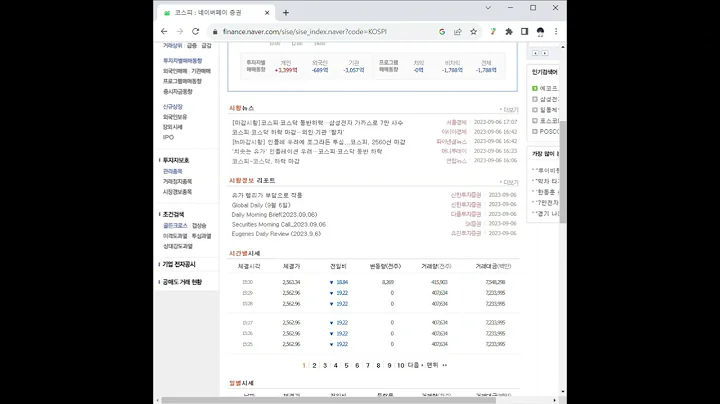Open the IPO link in left menu
This screenshot has width=720, height=404.
click(168, 137)
